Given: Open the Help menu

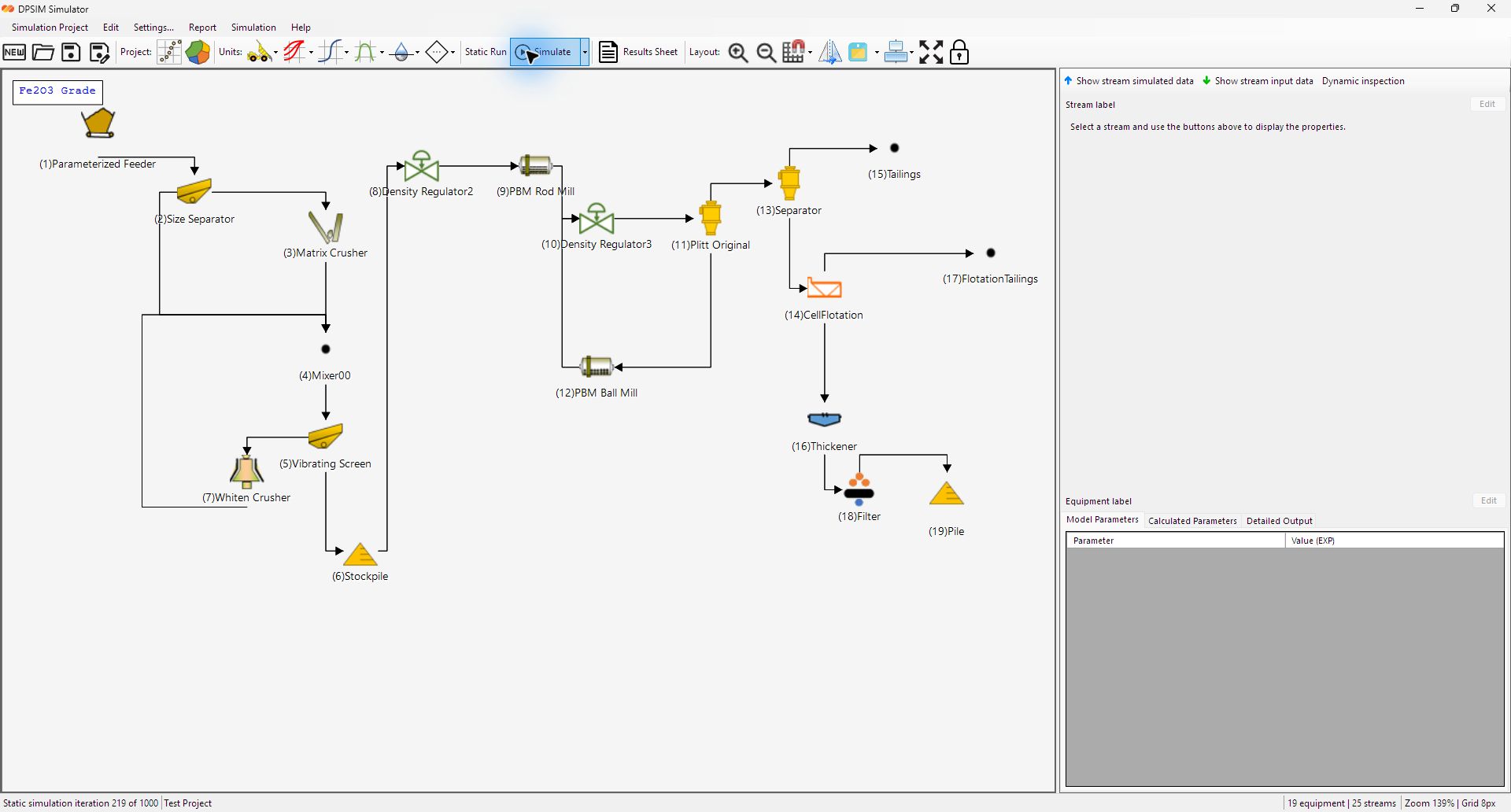Looking at the screenshot, I should coord(301,28).
